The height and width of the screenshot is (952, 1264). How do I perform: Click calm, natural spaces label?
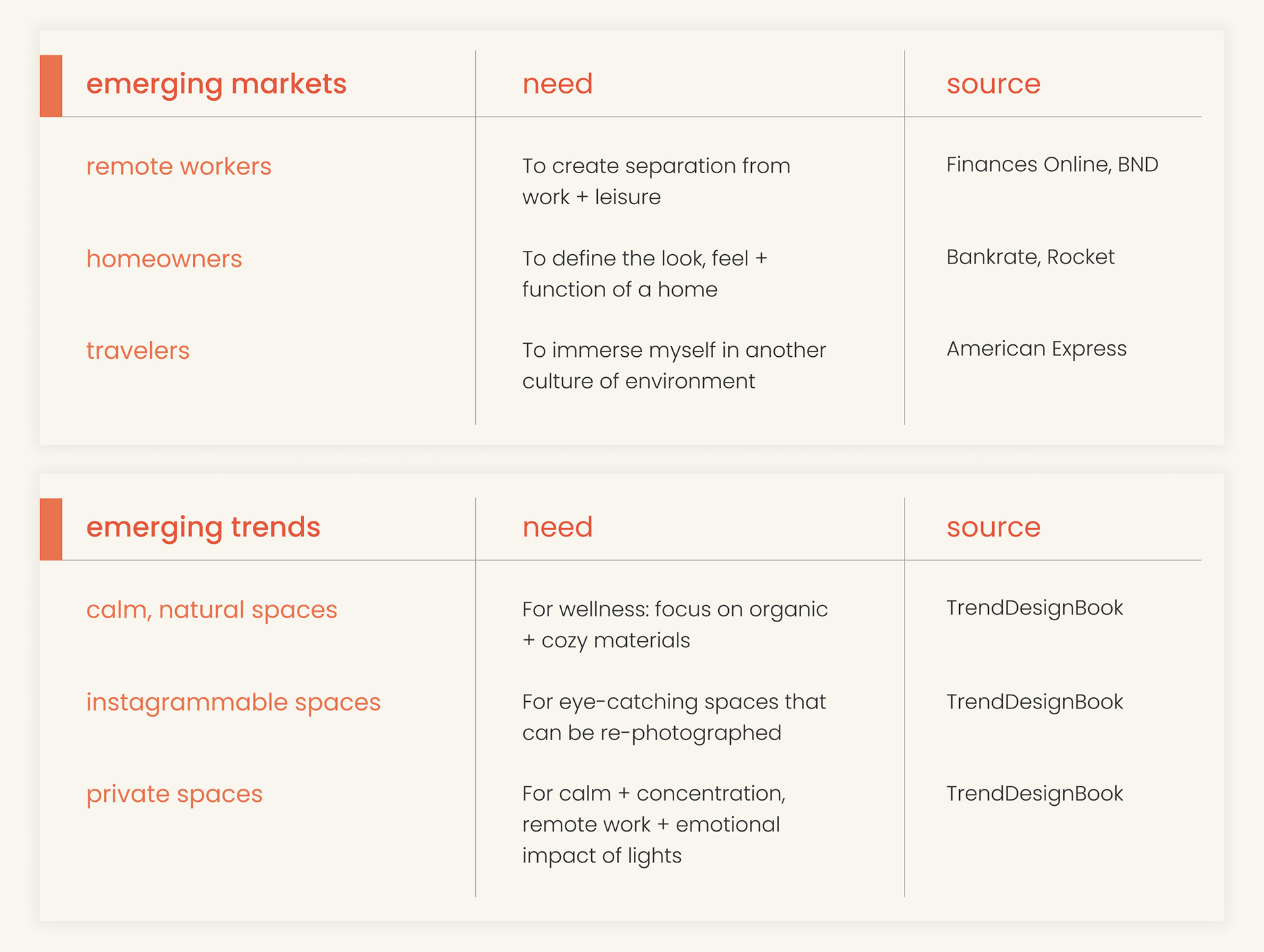(212, 610)
